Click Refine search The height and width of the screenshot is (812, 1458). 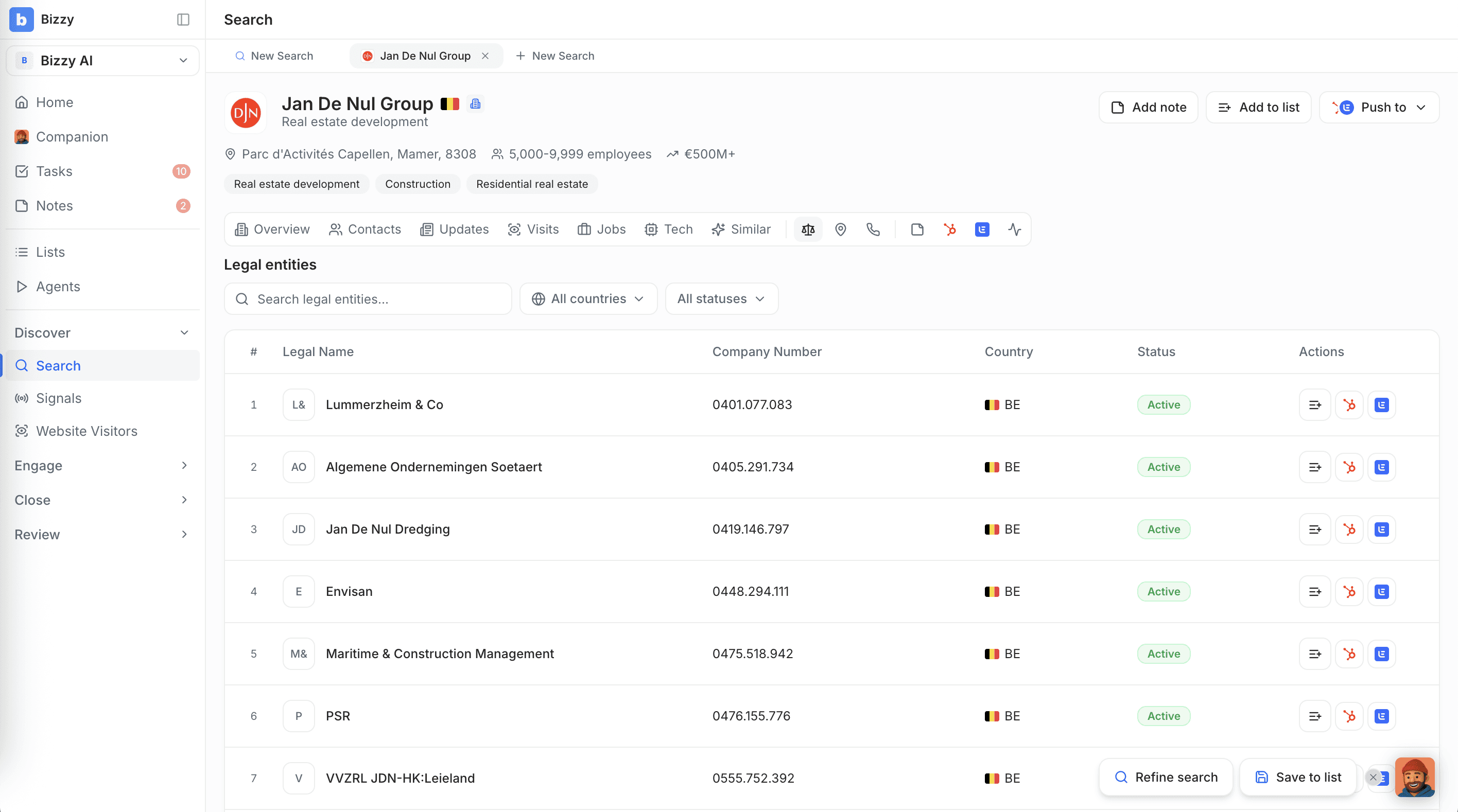1166,777
